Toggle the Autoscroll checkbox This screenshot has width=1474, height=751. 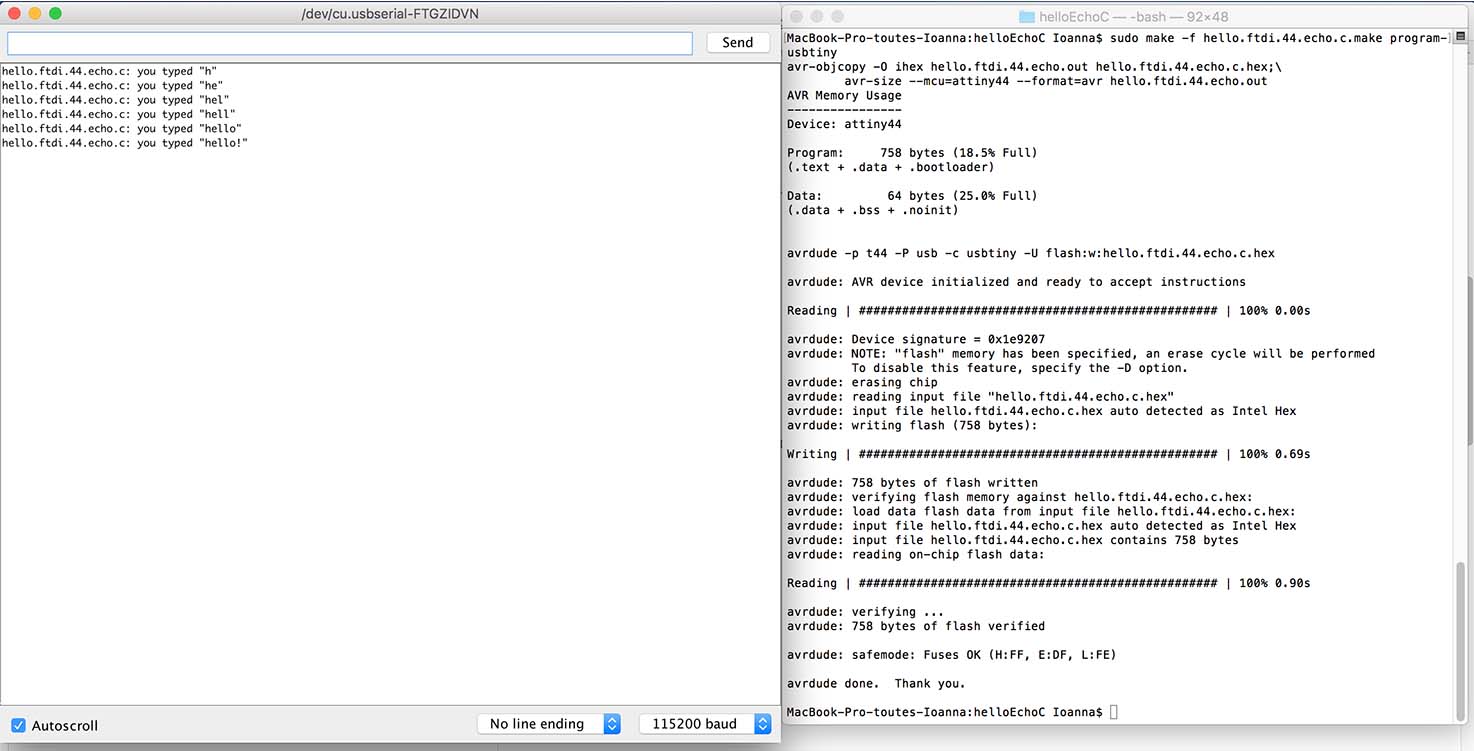[18, 725]
